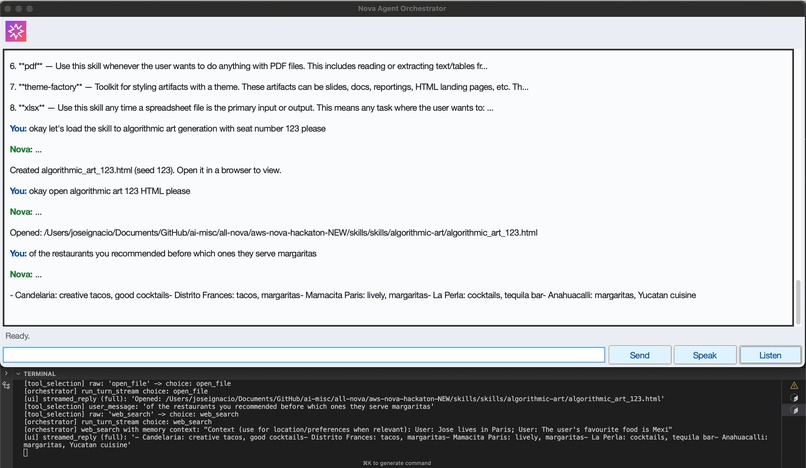806x468 pixels.
Task: Click the theme-factory skill description line
Action: click(269, 87)
